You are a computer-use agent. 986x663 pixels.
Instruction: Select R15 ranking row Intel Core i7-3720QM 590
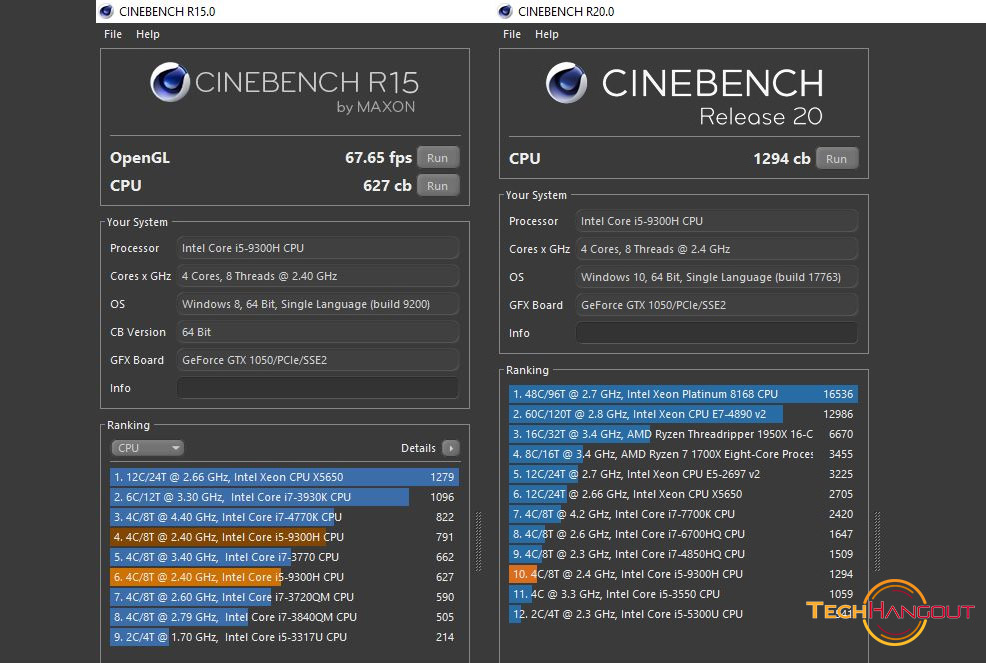coord(284,597)
